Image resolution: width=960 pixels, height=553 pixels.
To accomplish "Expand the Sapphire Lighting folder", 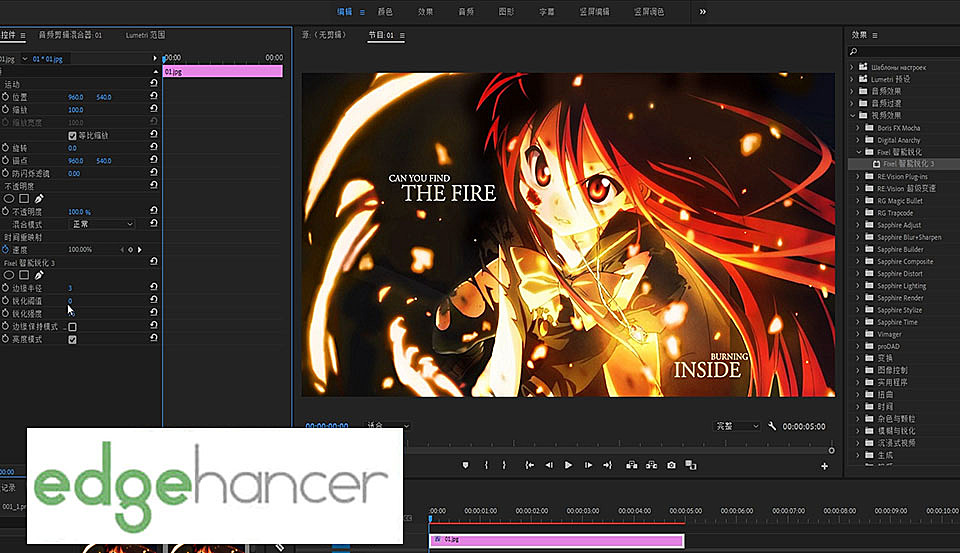I will (858, 285).
